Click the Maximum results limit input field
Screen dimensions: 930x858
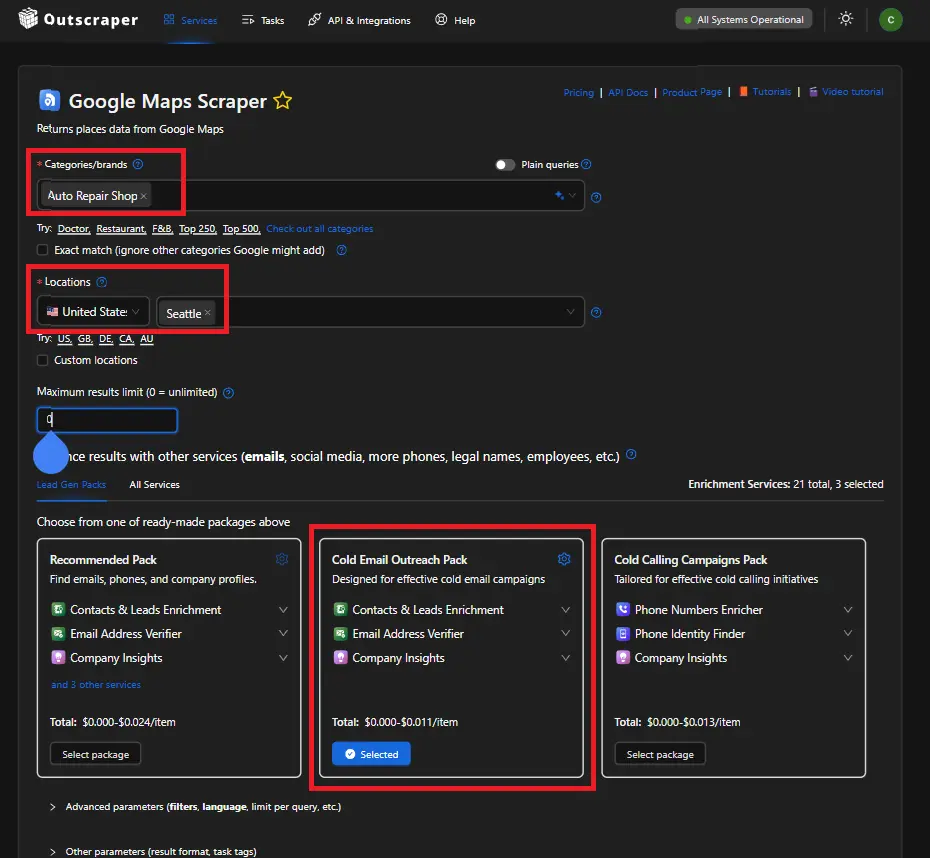pyautogui.click(x=107, y=420)
